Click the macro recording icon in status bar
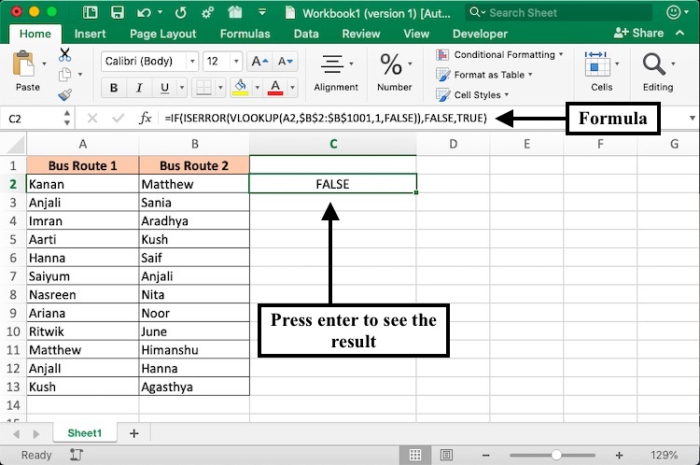Viewport: 700px width, 465px height. [x=76, y=455]
